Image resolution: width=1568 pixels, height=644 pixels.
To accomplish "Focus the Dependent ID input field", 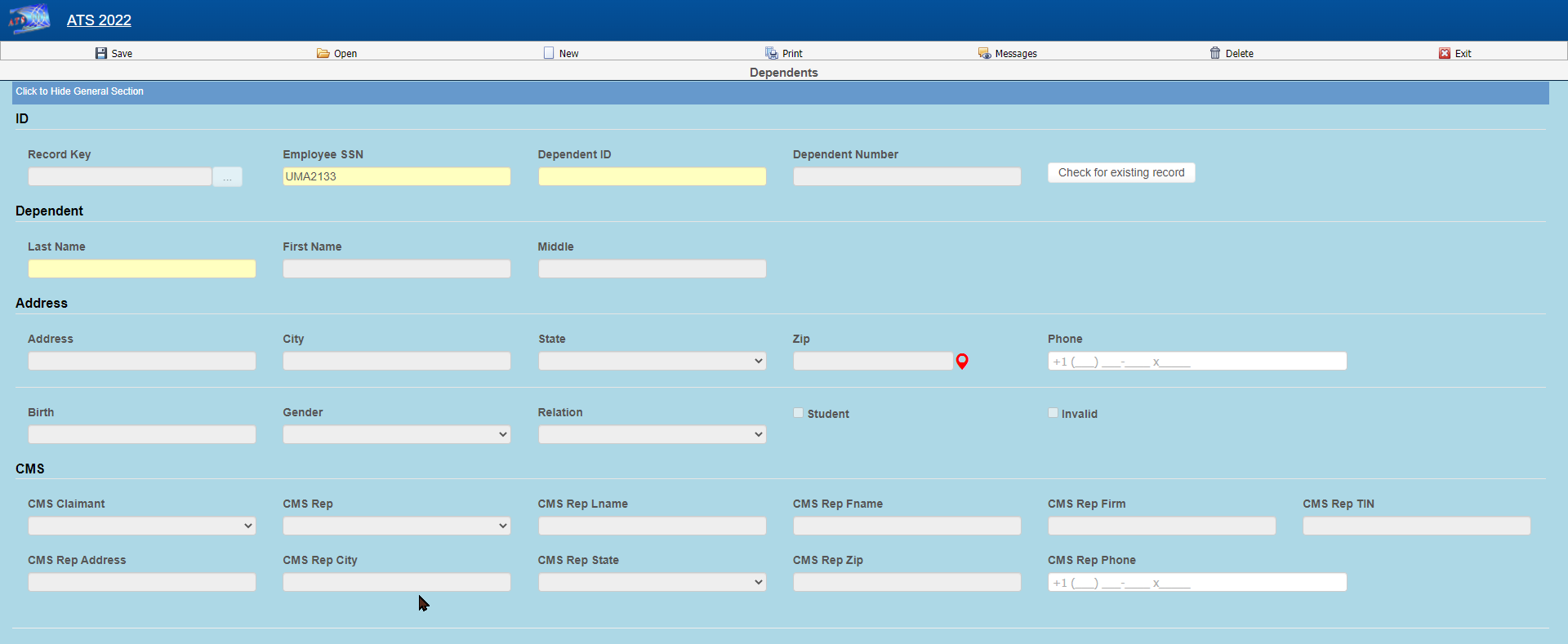I will [652, 176].
